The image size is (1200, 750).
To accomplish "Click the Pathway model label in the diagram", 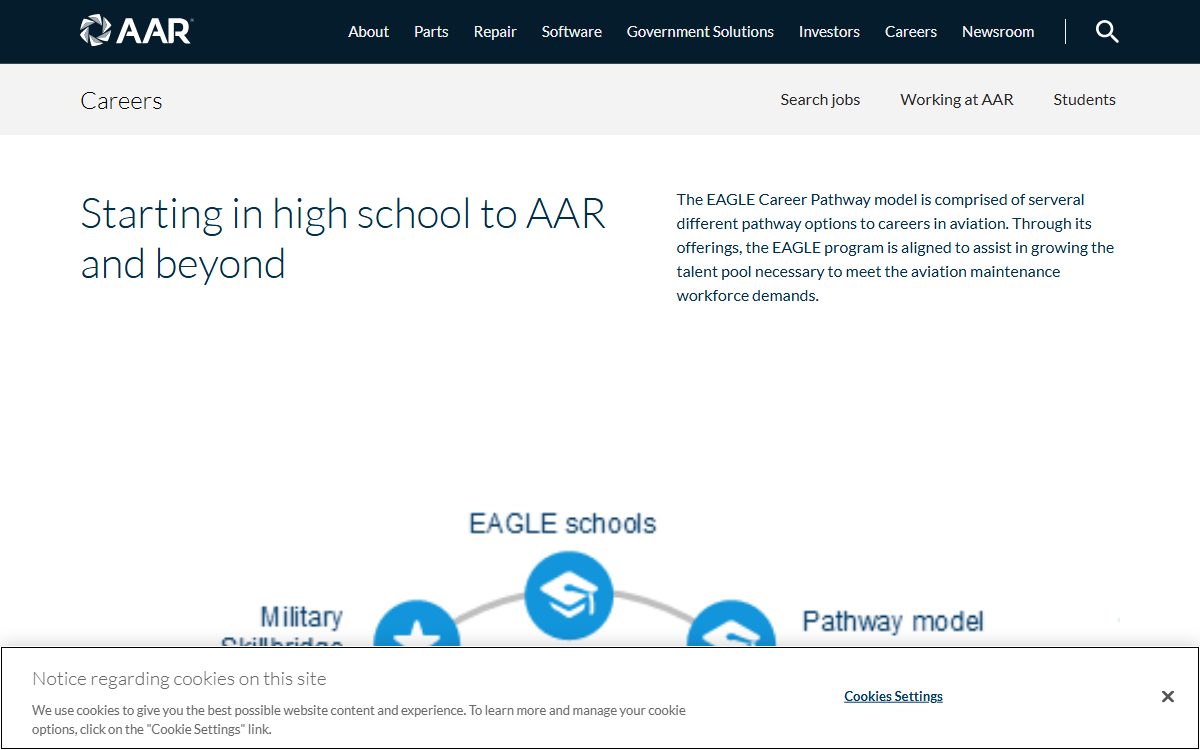I will (x=893, y=621).
